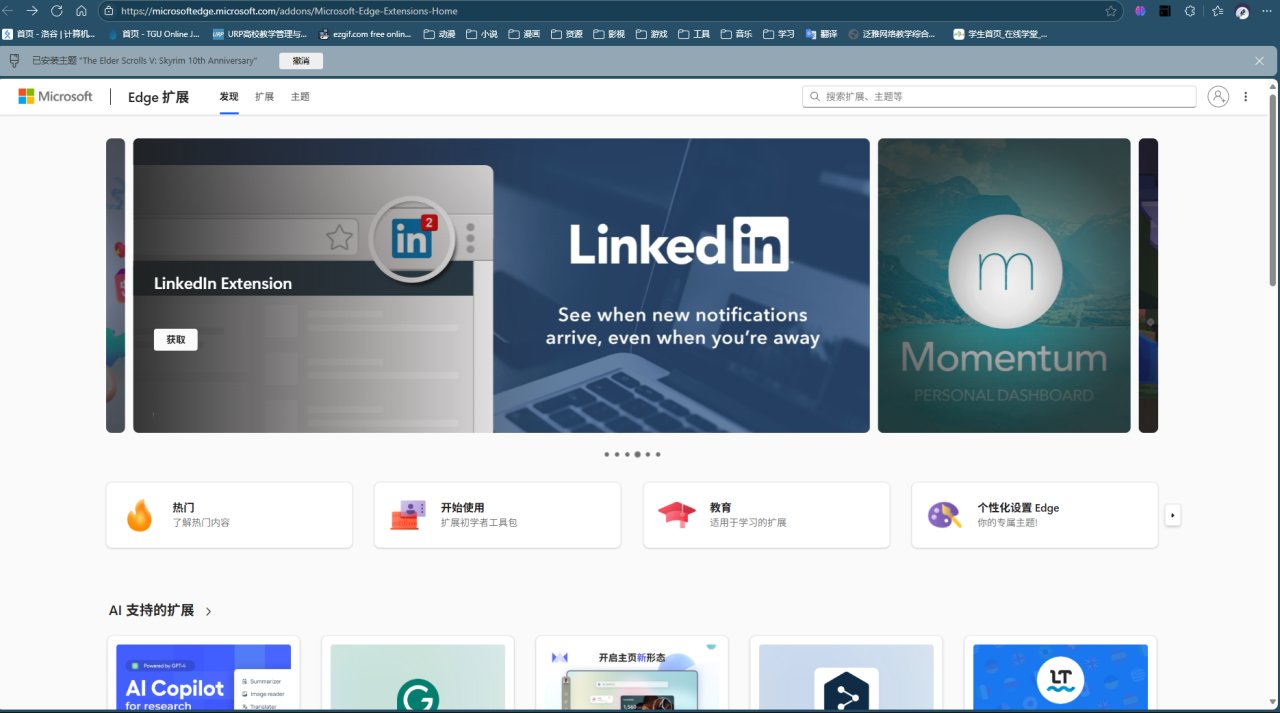The width and height of the screenshot is (1280, 713).
Task: Open the 教育 category card
Action: (766, 515)
